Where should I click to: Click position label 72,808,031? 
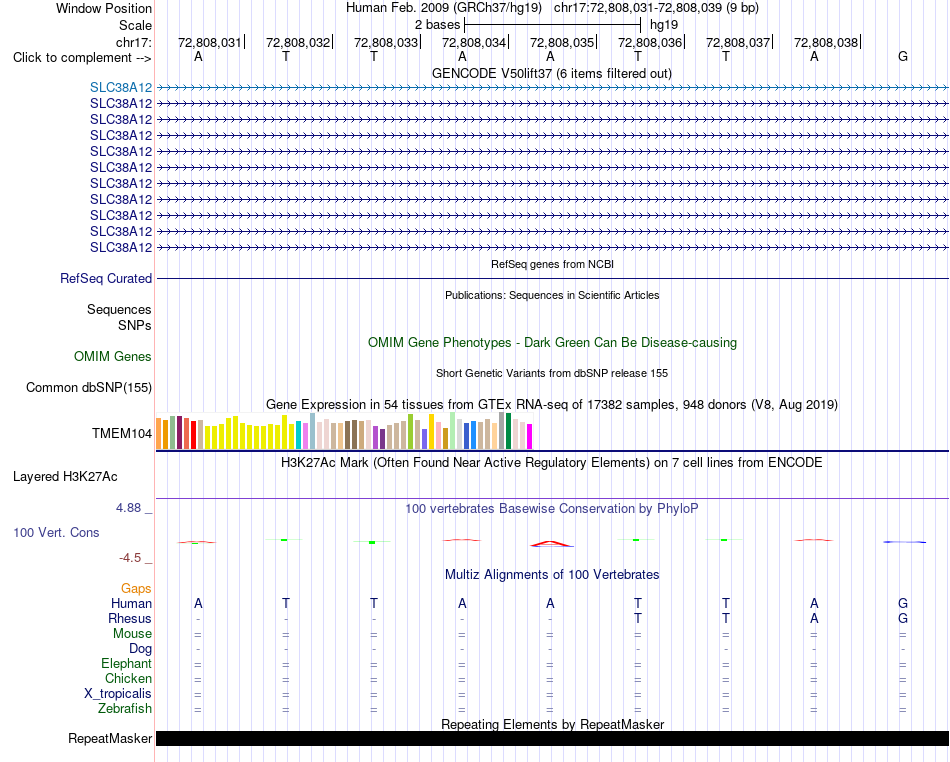point(210,42)
